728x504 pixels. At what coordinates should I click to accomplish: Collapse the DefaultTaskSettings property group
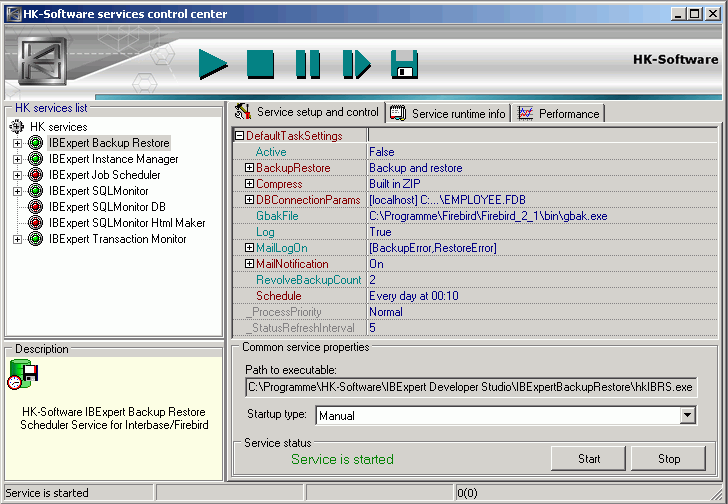[x=240, y=136]
